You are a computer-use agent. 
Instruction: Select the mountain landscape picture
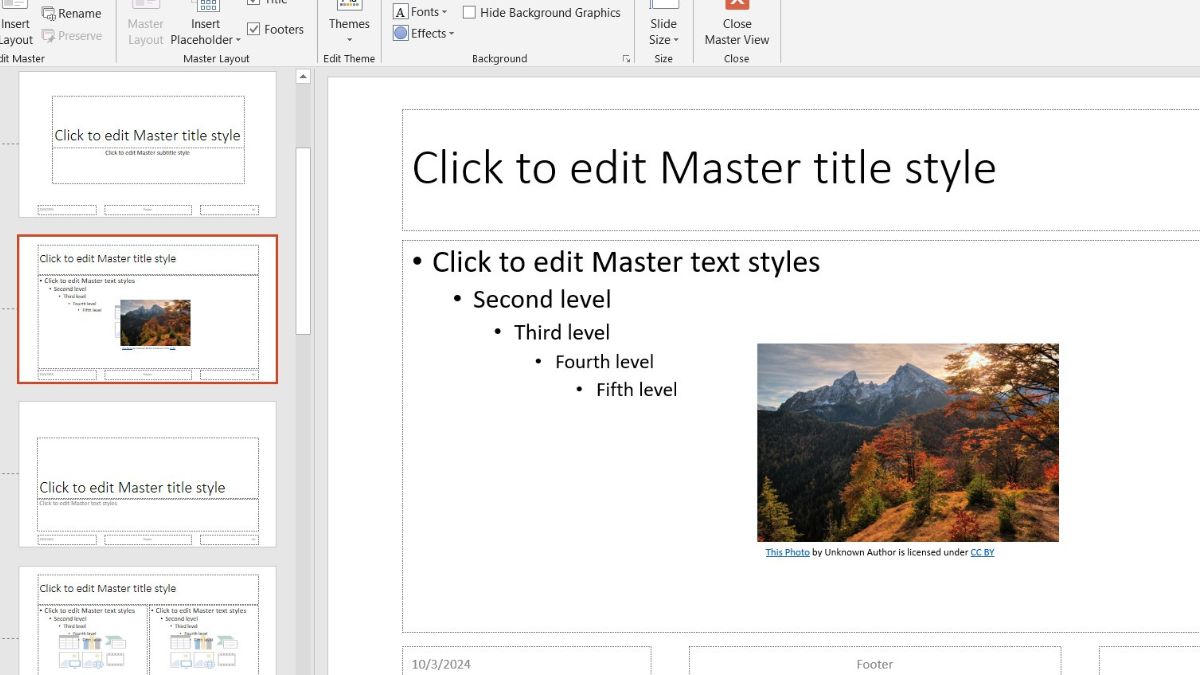click(x=908, y=443)
